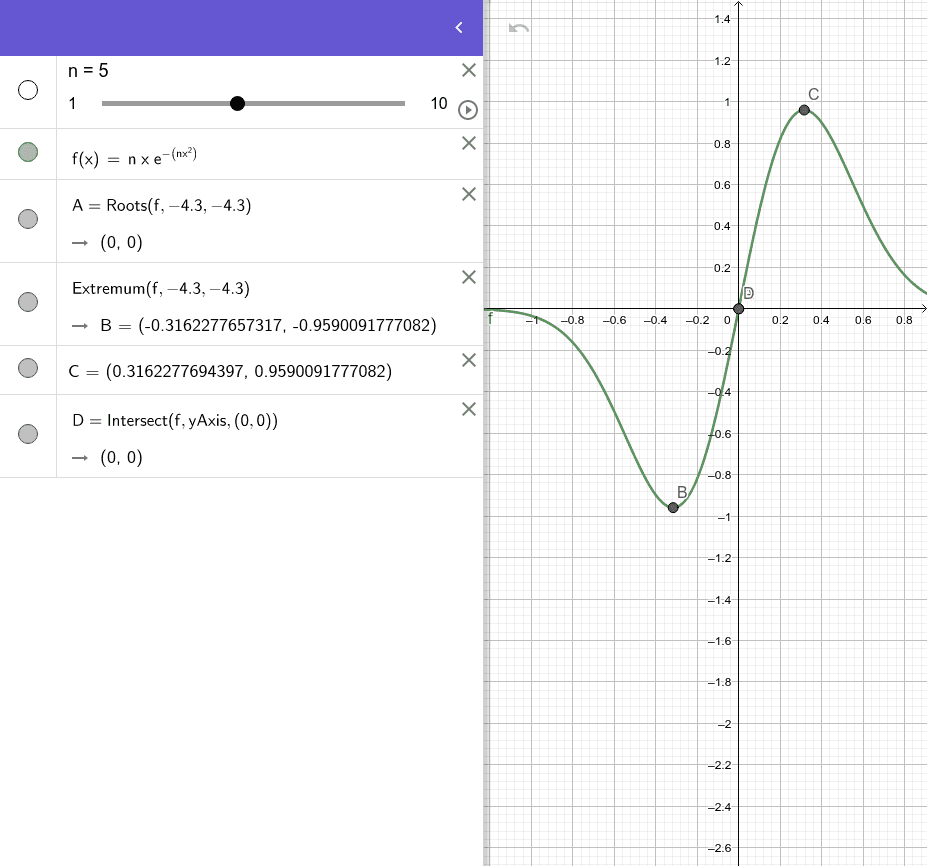
Task: Toggle visibility of extremum point B
Action: coord(28,301)
